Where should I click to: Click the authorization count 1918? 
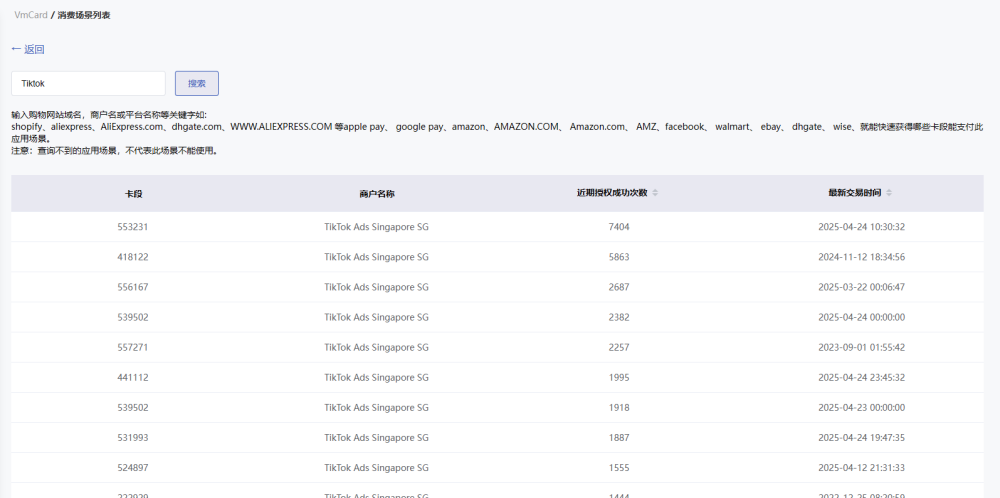(619, 407)
